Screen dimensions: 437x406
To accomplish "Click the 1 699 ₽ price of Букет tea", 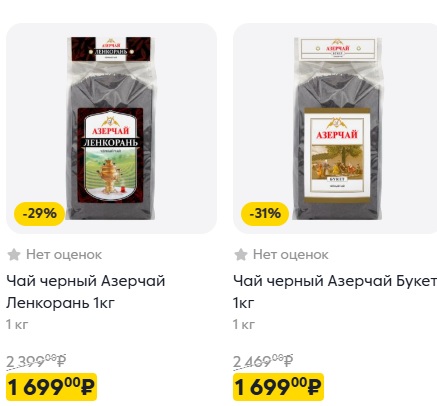I will pyautogui.click(x=278, y=387).
